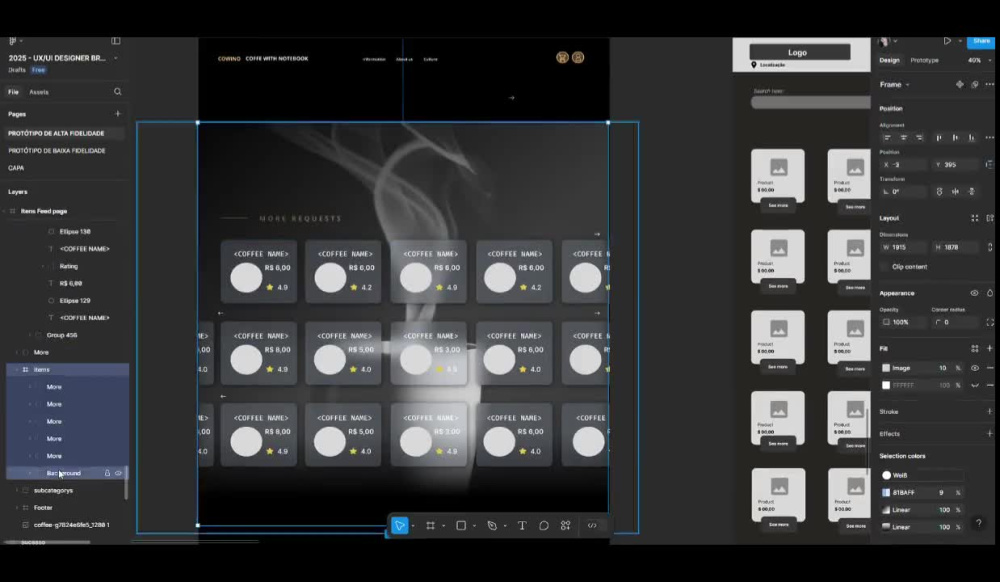The image size is (1000, 582).
Task: Click align bottom icon
Action: tap(971, 138)
